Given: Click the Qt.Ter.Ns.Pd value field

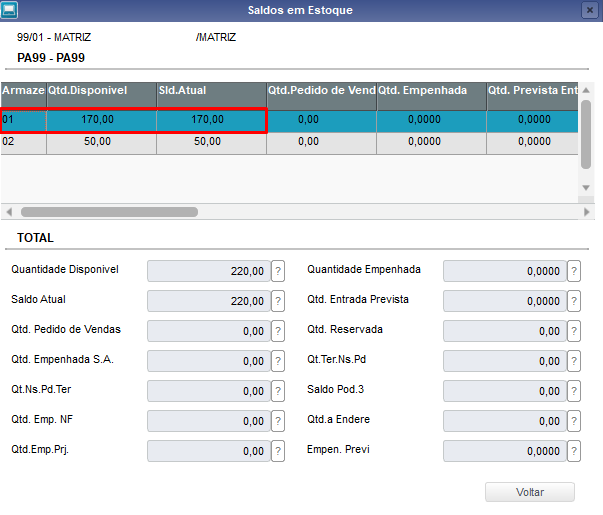Looking at the screenshot, I should (505, 361).
